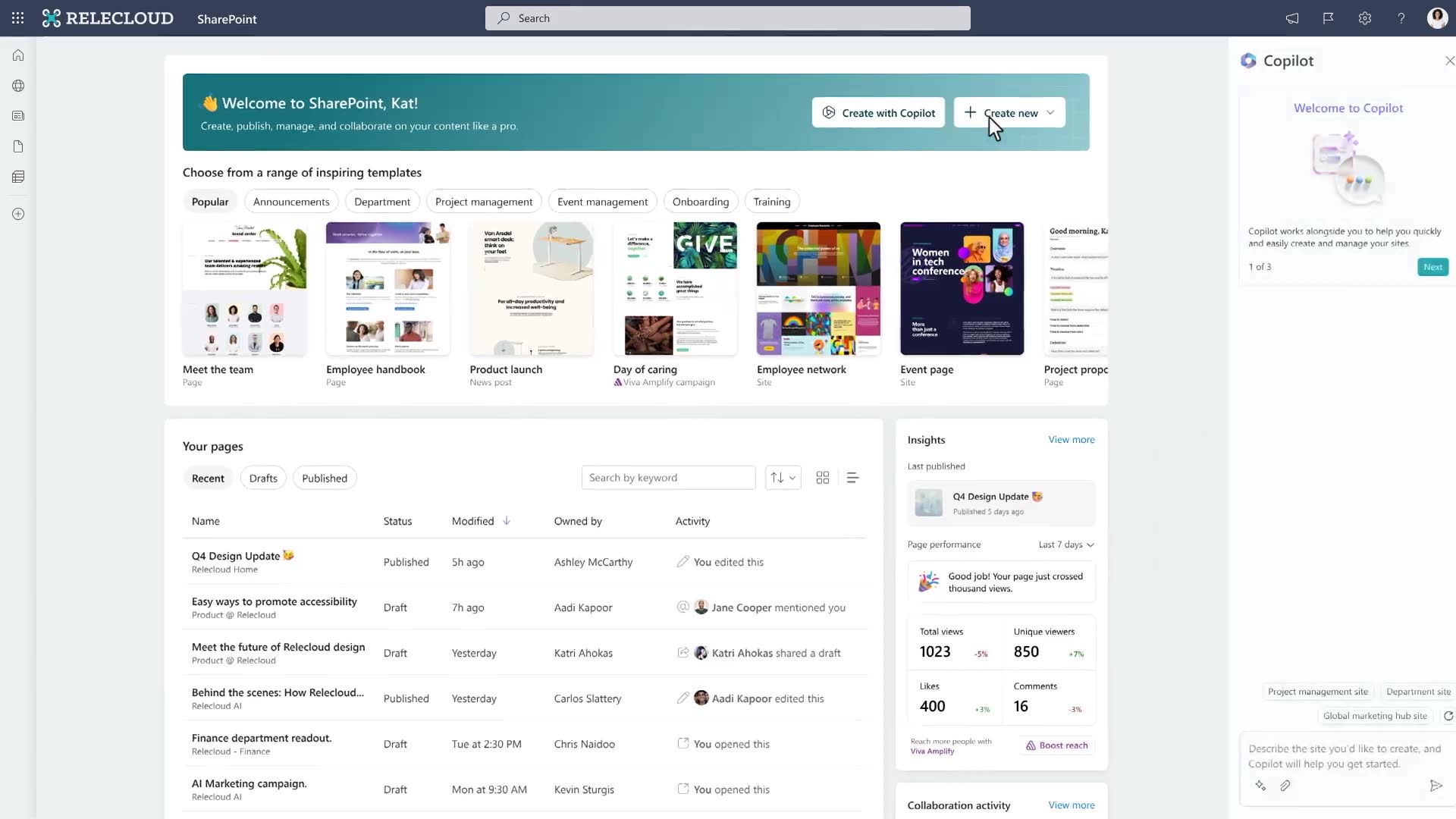This screenshot has height=819, width=1456.
Task: Select the Department template filter
Action: pos(382,202)
